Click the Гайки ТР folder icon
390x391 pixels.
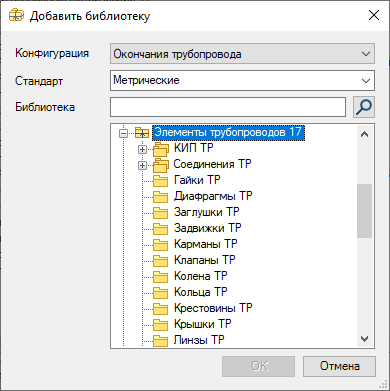point(160,180)
